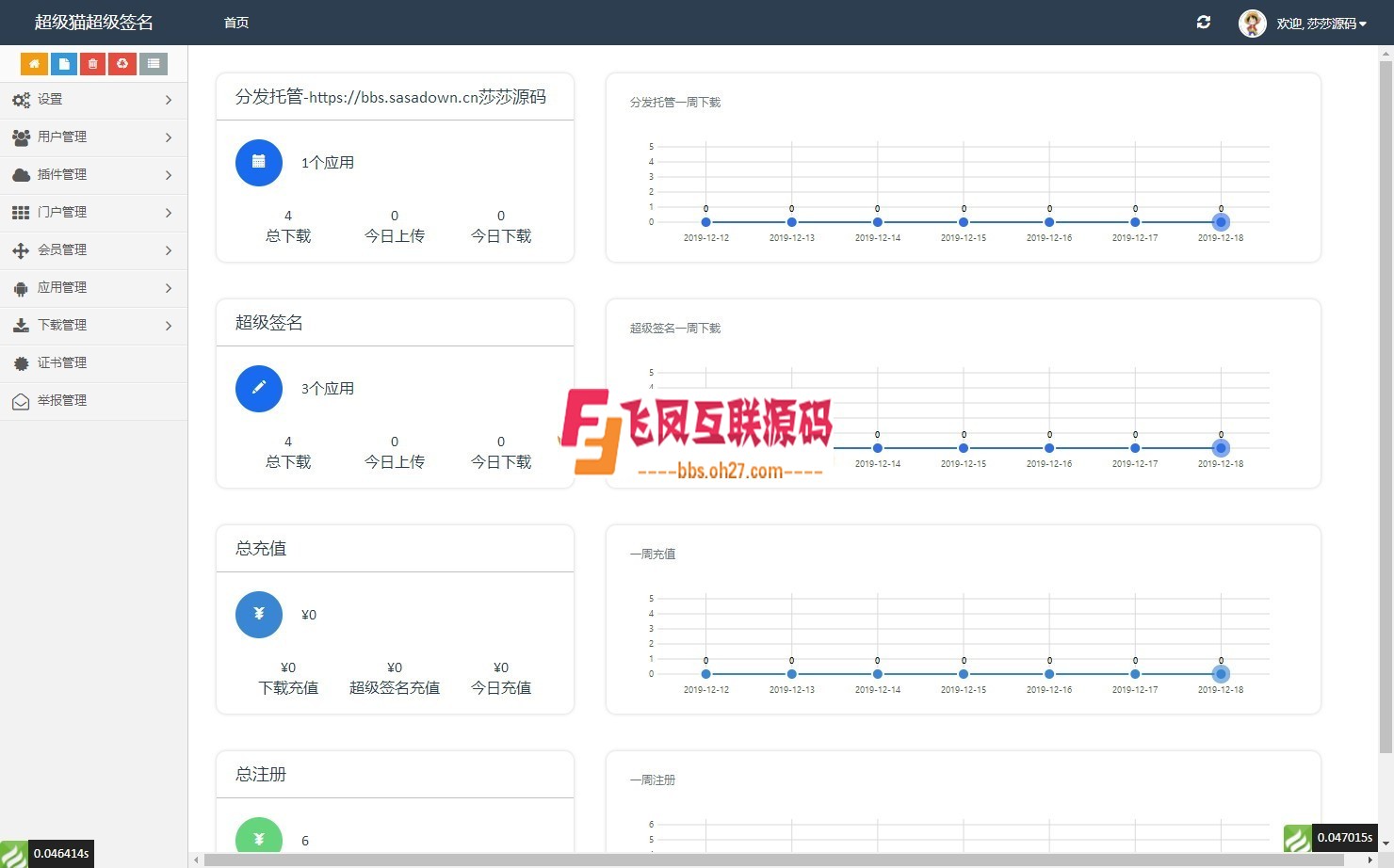This screenshot has width=1394, height=868.
Task: Click the green yen icon in 总注册 card
Action: [259, 836]
